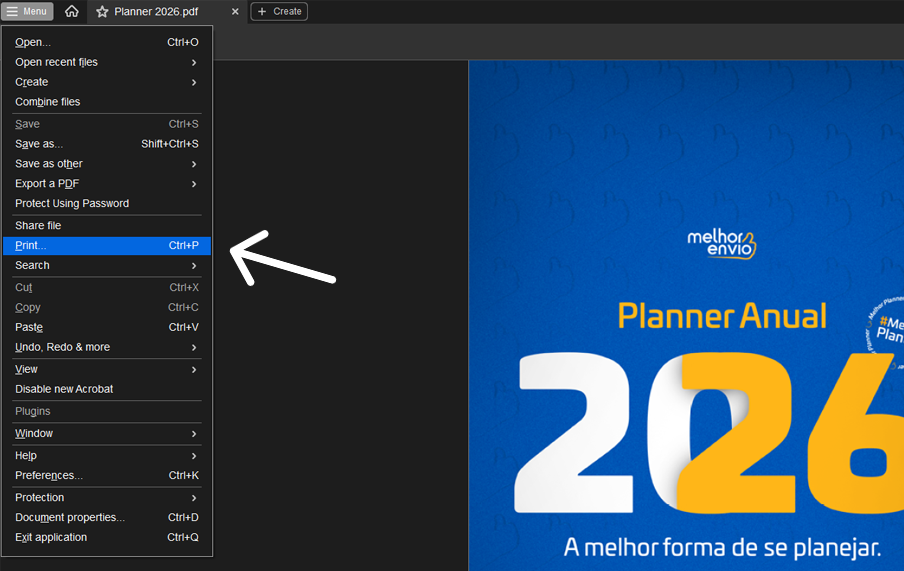Expand the Protection submenu
Screen dimensions: 904x571
coord(107,497)
